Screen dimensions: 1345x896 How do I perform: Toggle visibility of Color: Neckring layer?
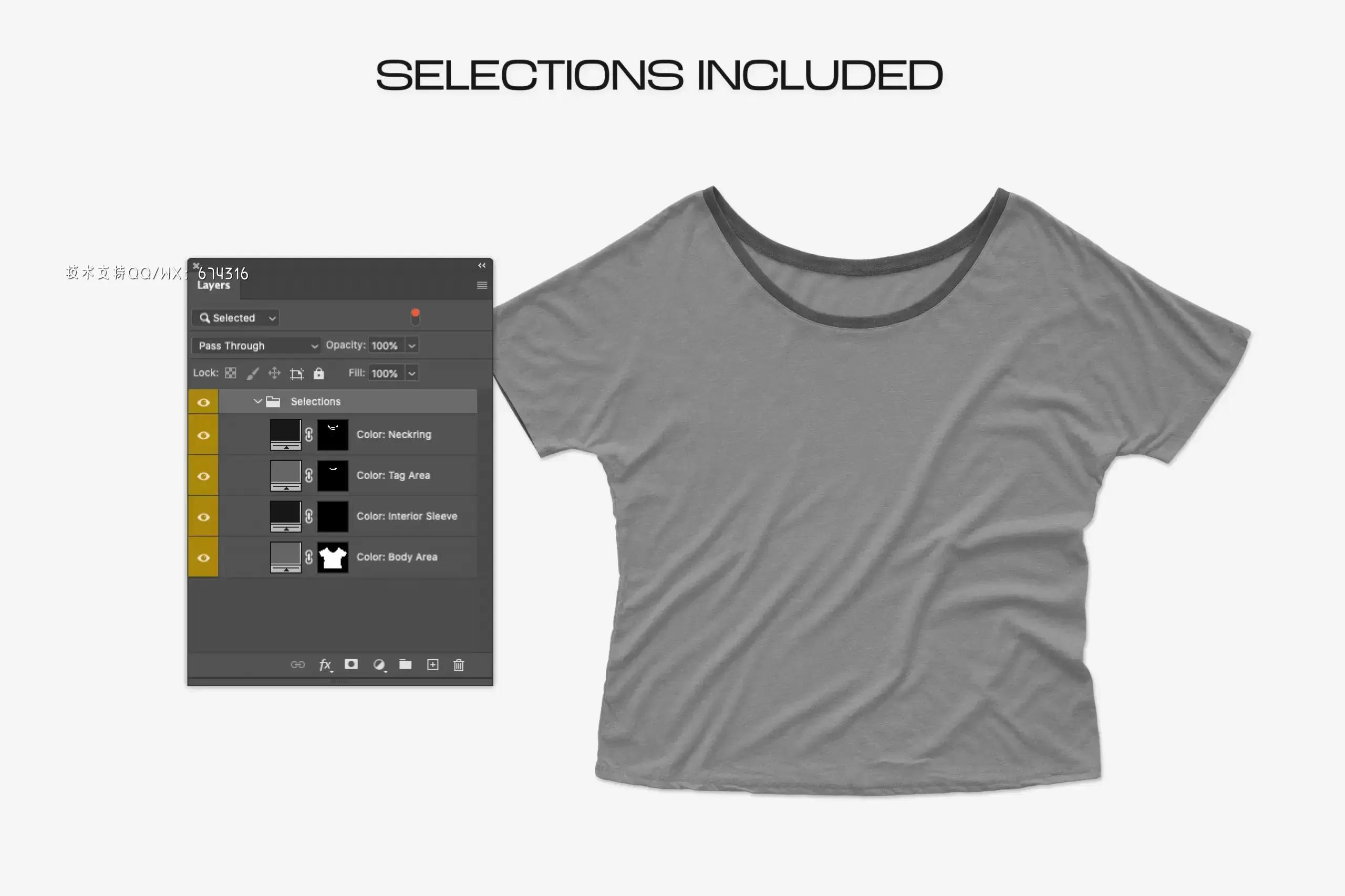click(x=205, y=434)
